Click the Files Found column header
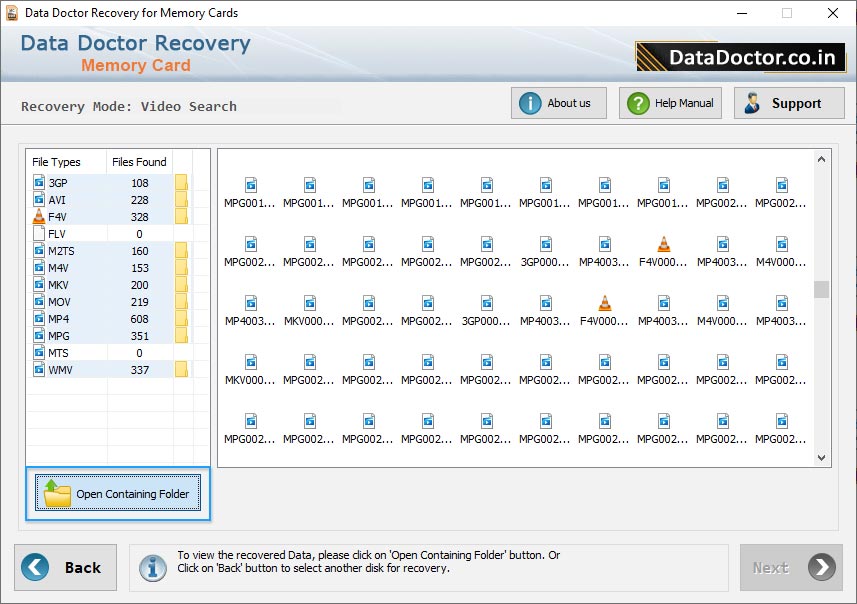The image size is (857, 604). click(x=138, y=162)
